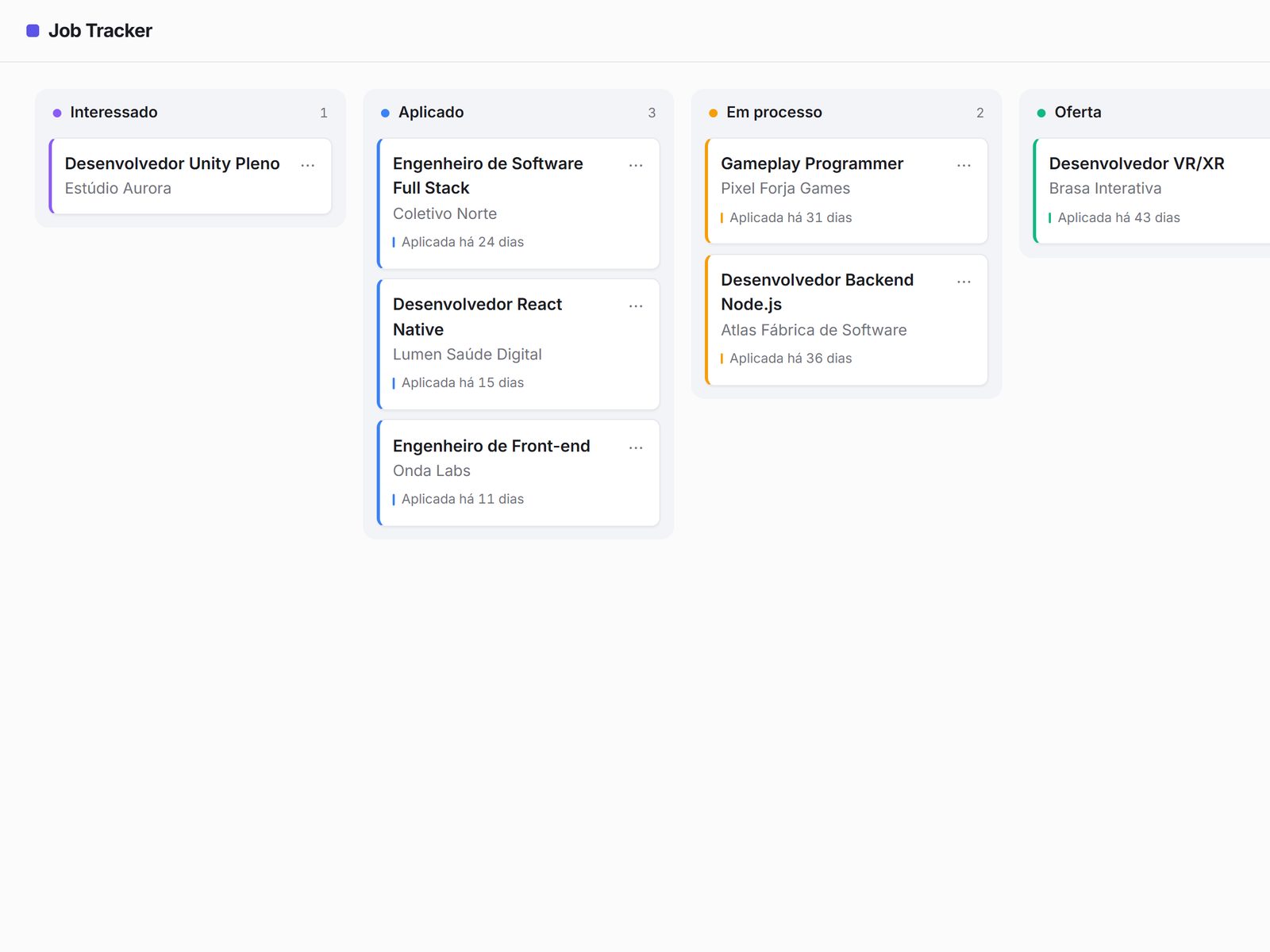1270x952 pixels.
Task: Open options menu for Engenheiro de Software Full Stack
Action: [636, 165]
